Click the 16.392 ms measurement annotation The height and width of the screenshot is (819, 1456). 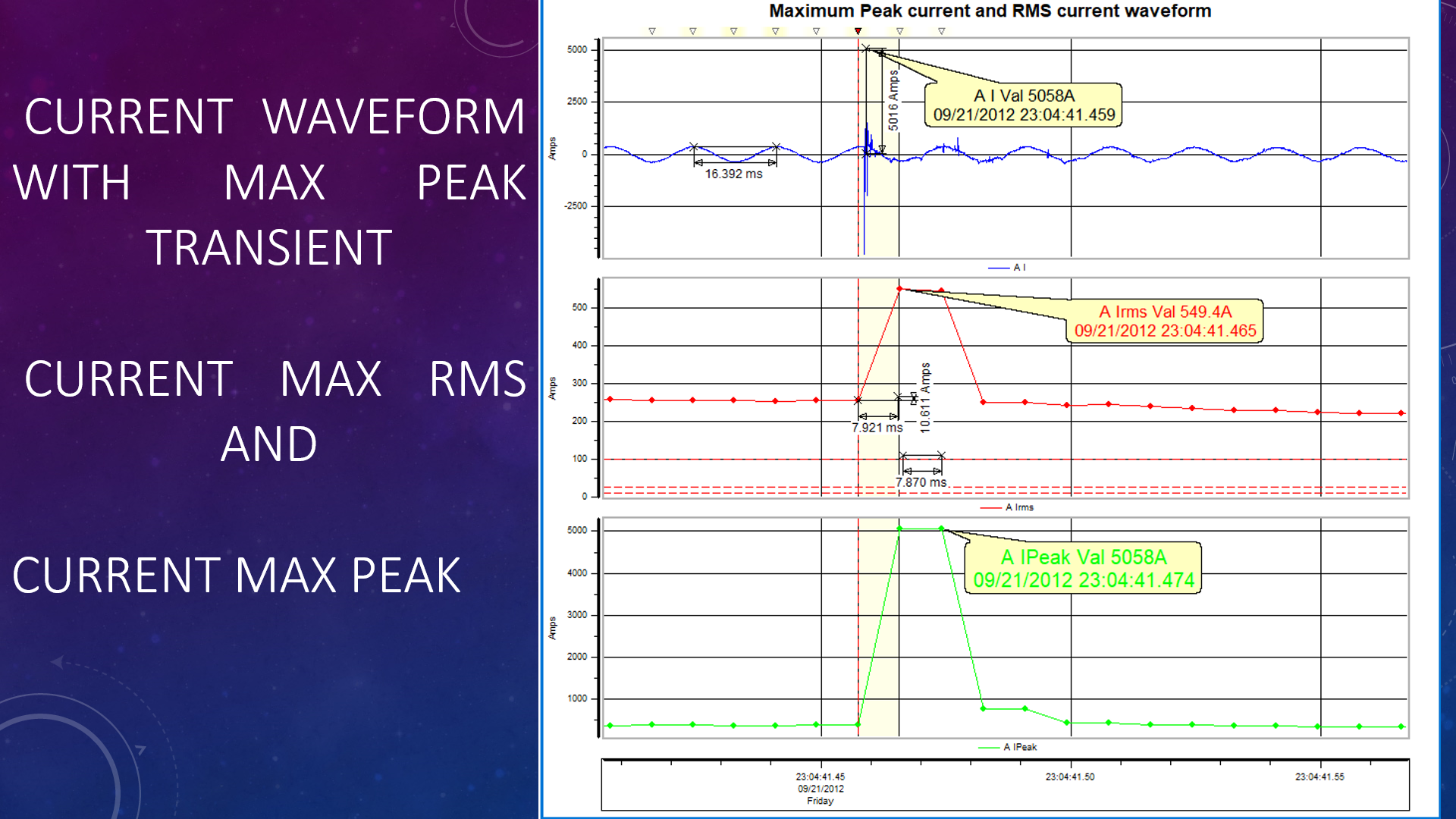[x=734, y=174]
